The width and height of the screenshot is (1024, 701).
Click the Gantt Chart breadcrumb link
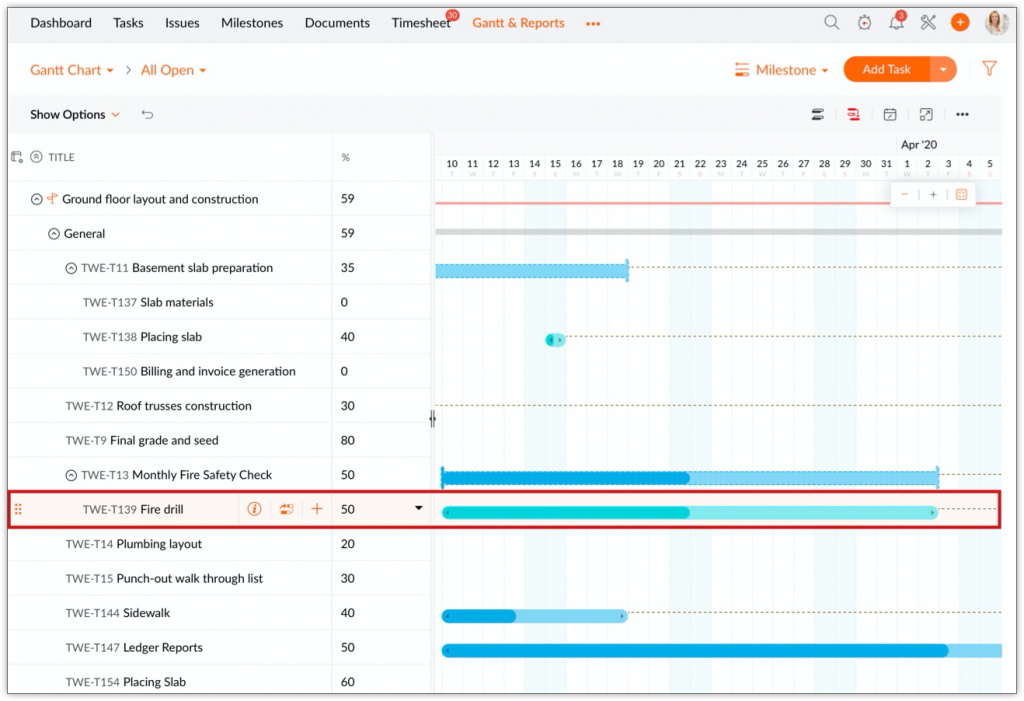(x=64, y=69)
